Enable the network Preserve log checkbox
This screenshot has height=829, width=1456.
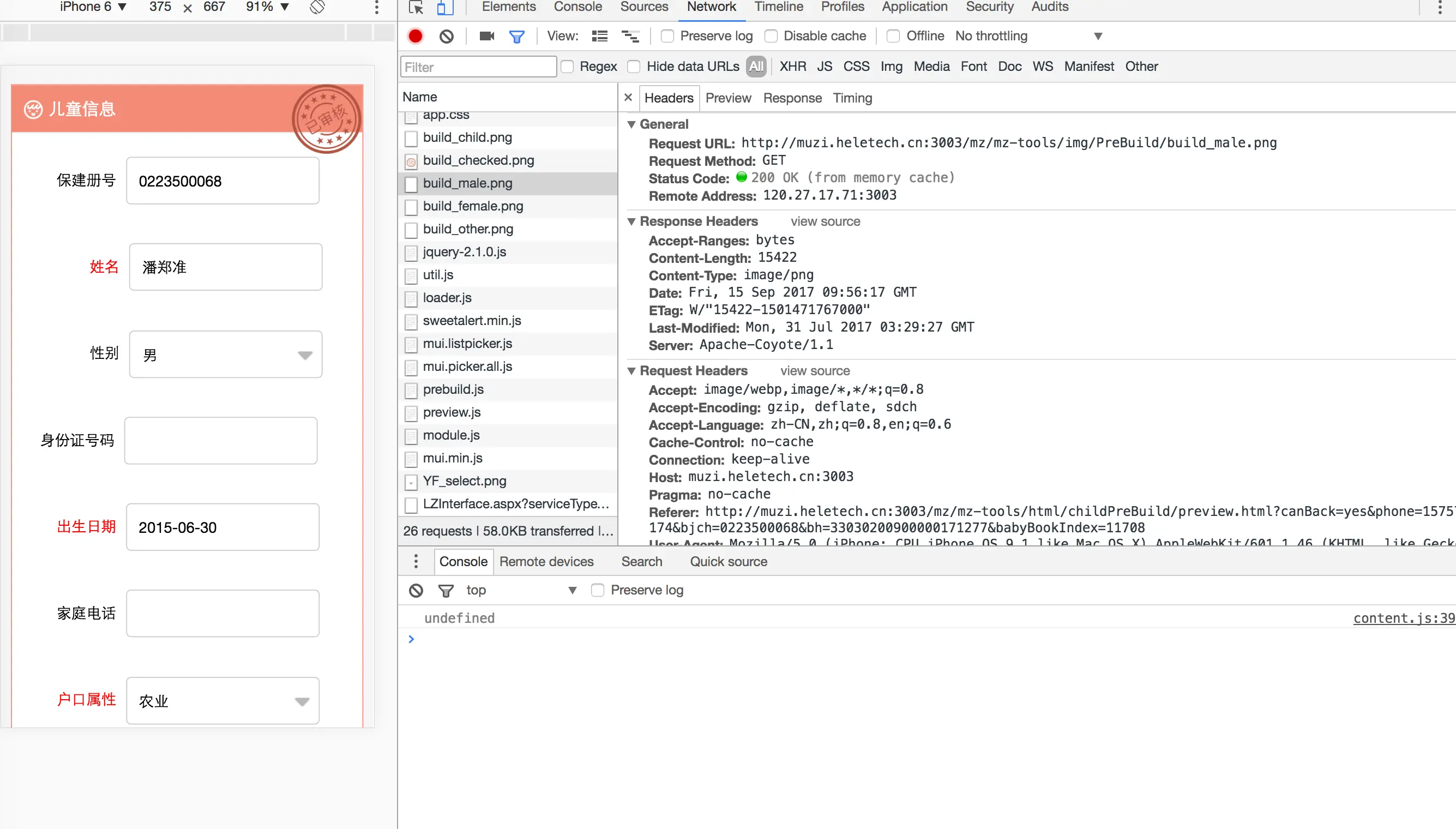tap(667, 37)
